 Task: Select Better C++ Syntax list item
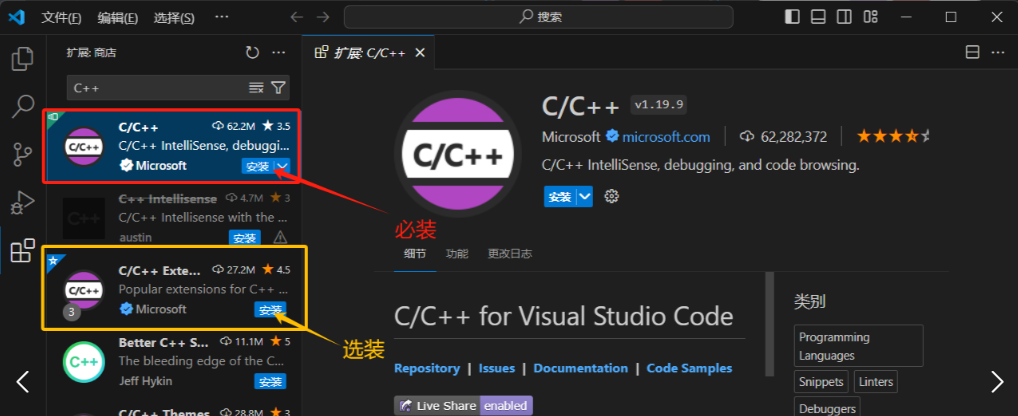(173, 361)
